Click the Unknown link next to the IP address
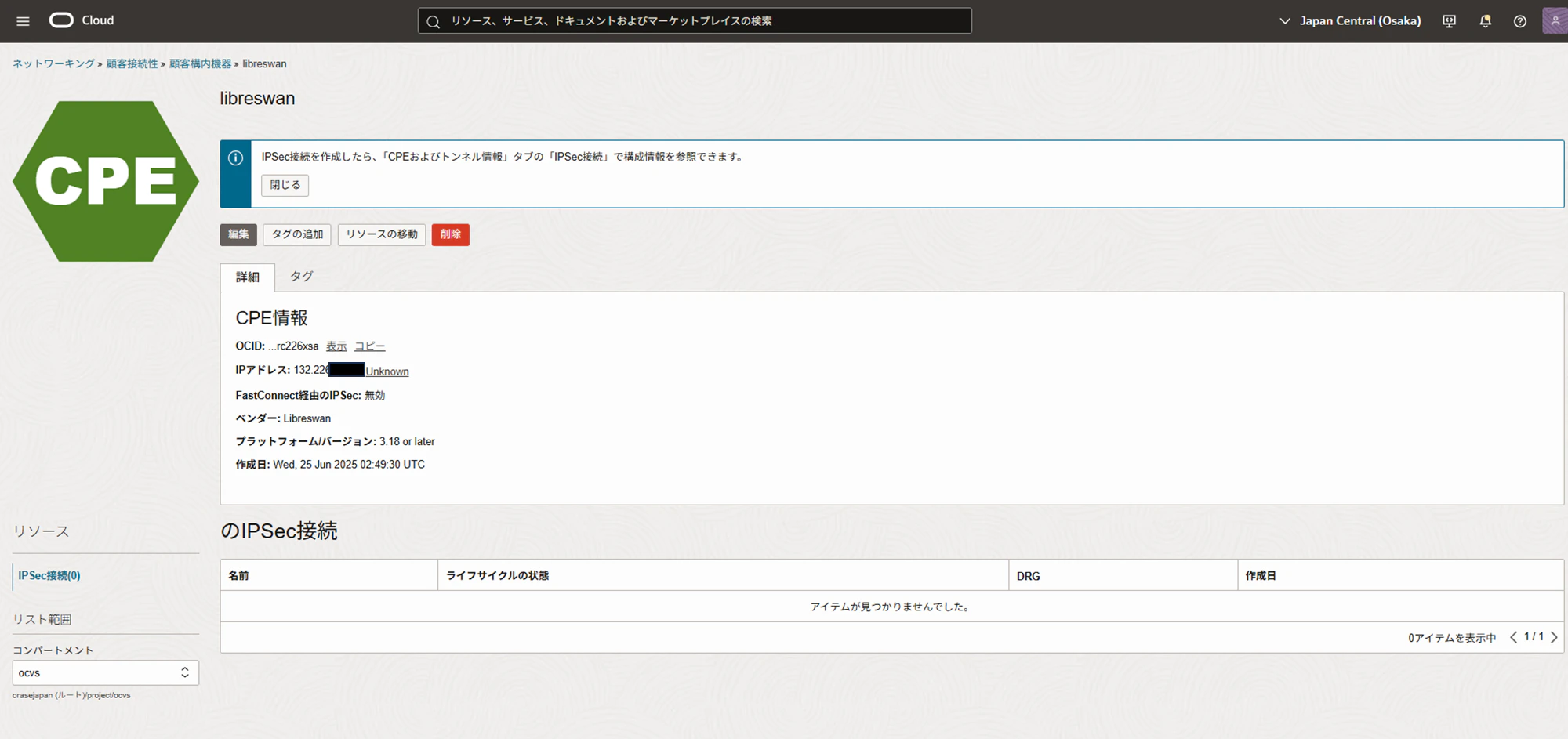Screen dimensions: 1568x739 click(x=387, y=371)
